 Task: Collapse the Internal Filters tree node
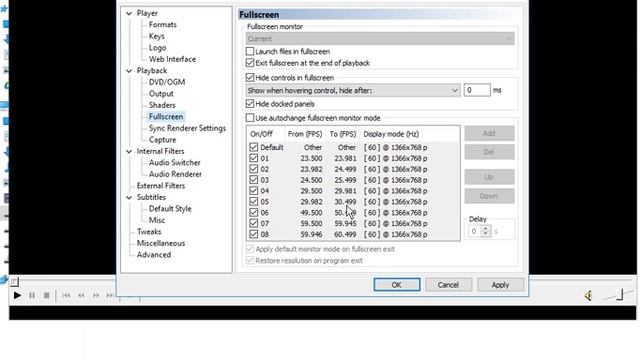[129, 151]
